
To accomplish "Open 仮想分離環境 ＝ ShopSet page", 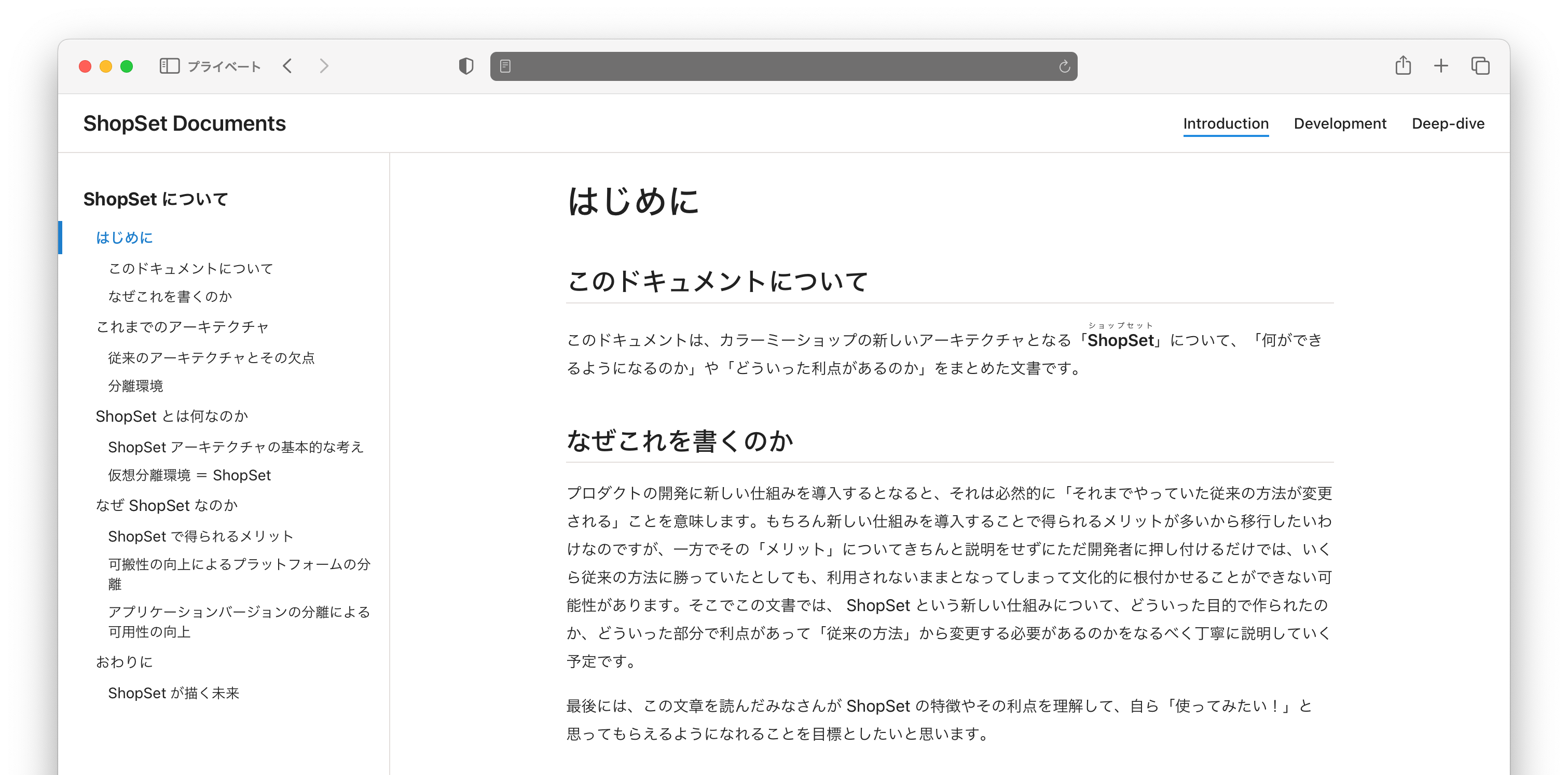I will 189,475.
